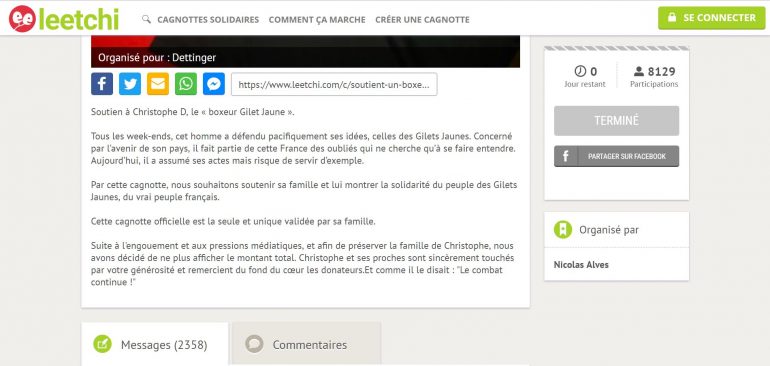Click the Organisé par badge icon
Screen dimensions: 770x366
coord(563,229)
